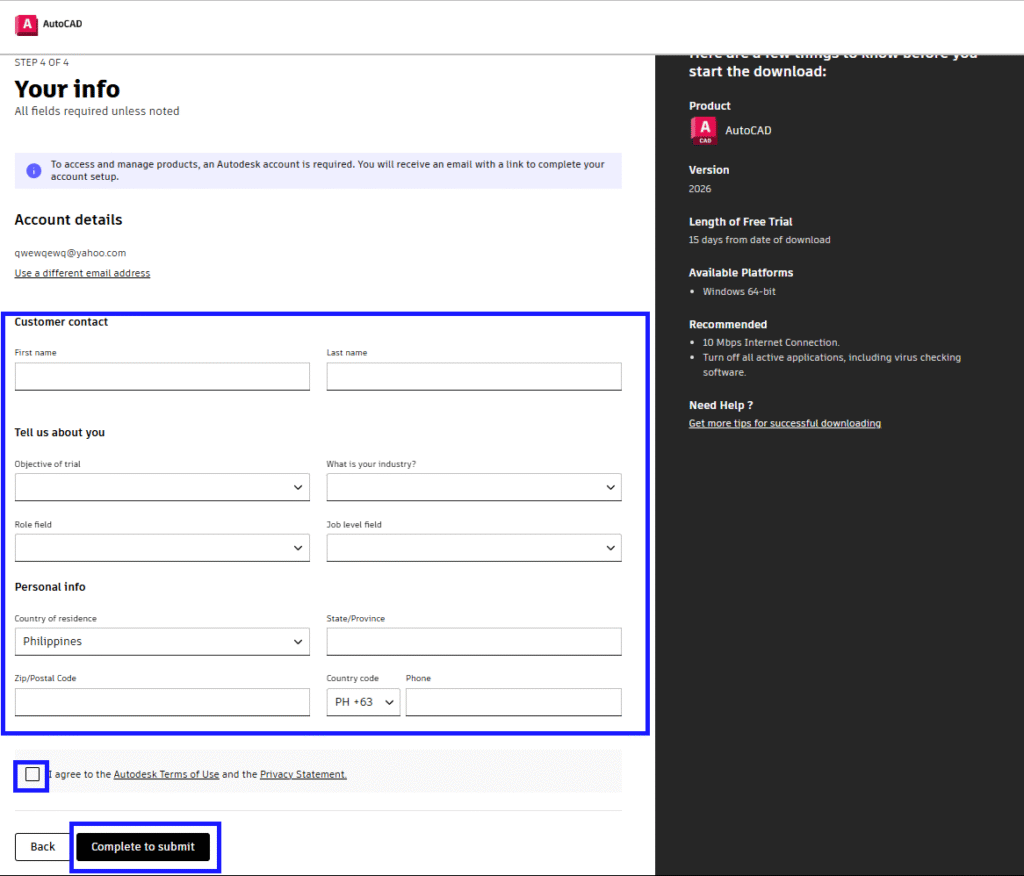This screenshot has height=876, width=1024.
Task: Click Get more tips for successful downloading
Action: [784, 423]
